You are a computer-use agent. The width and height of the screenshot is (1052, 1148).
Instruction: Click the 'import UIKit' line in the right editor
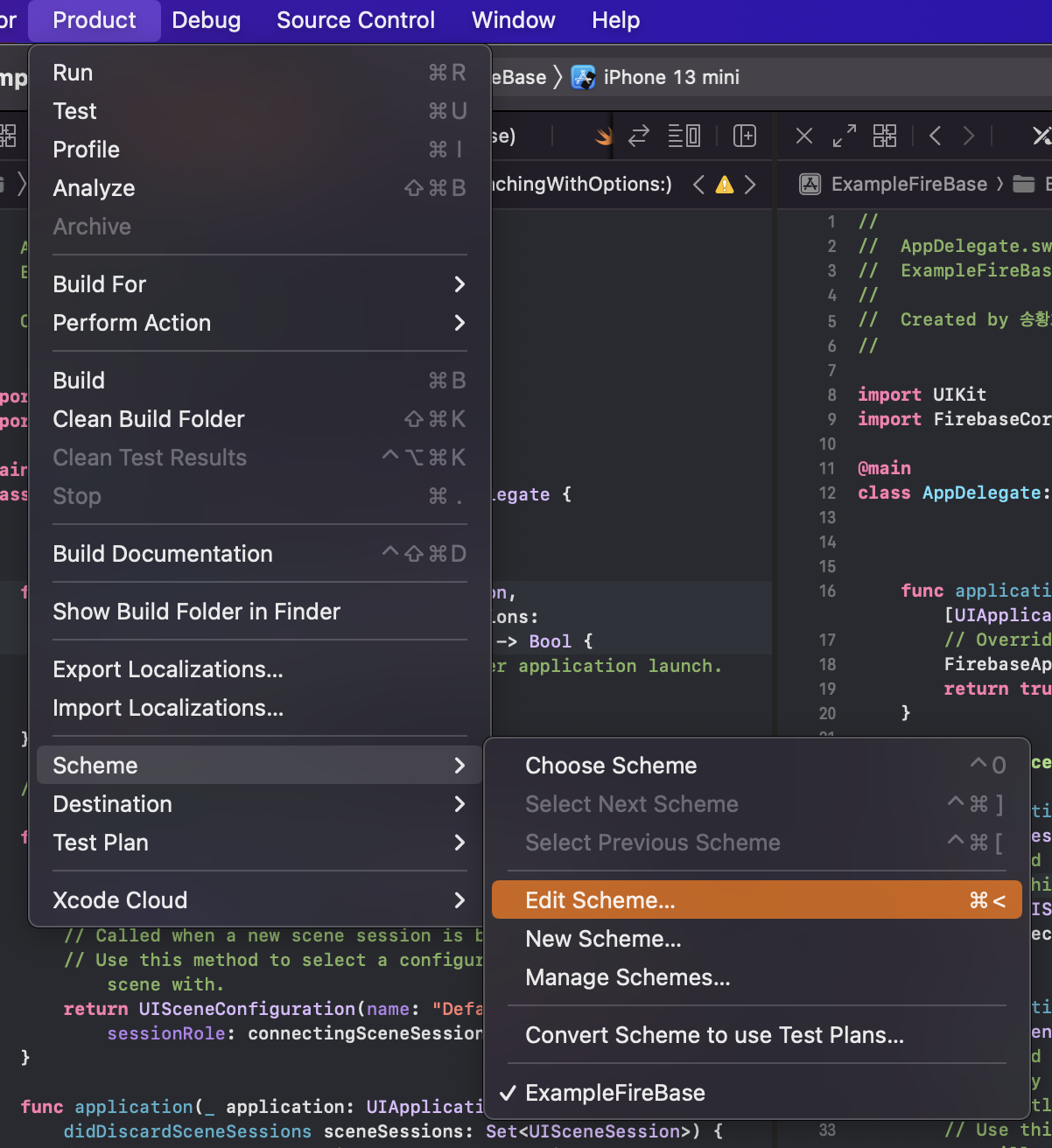tap(922, 395)
